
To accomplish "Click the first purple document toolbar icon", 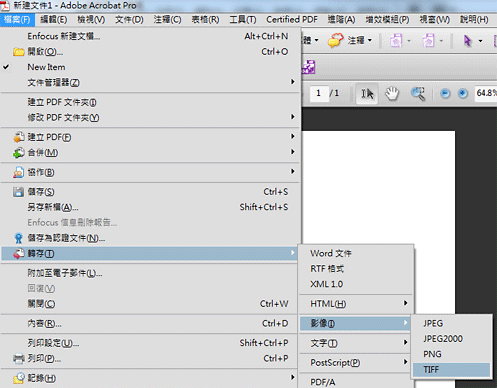I will pos(396,41).
